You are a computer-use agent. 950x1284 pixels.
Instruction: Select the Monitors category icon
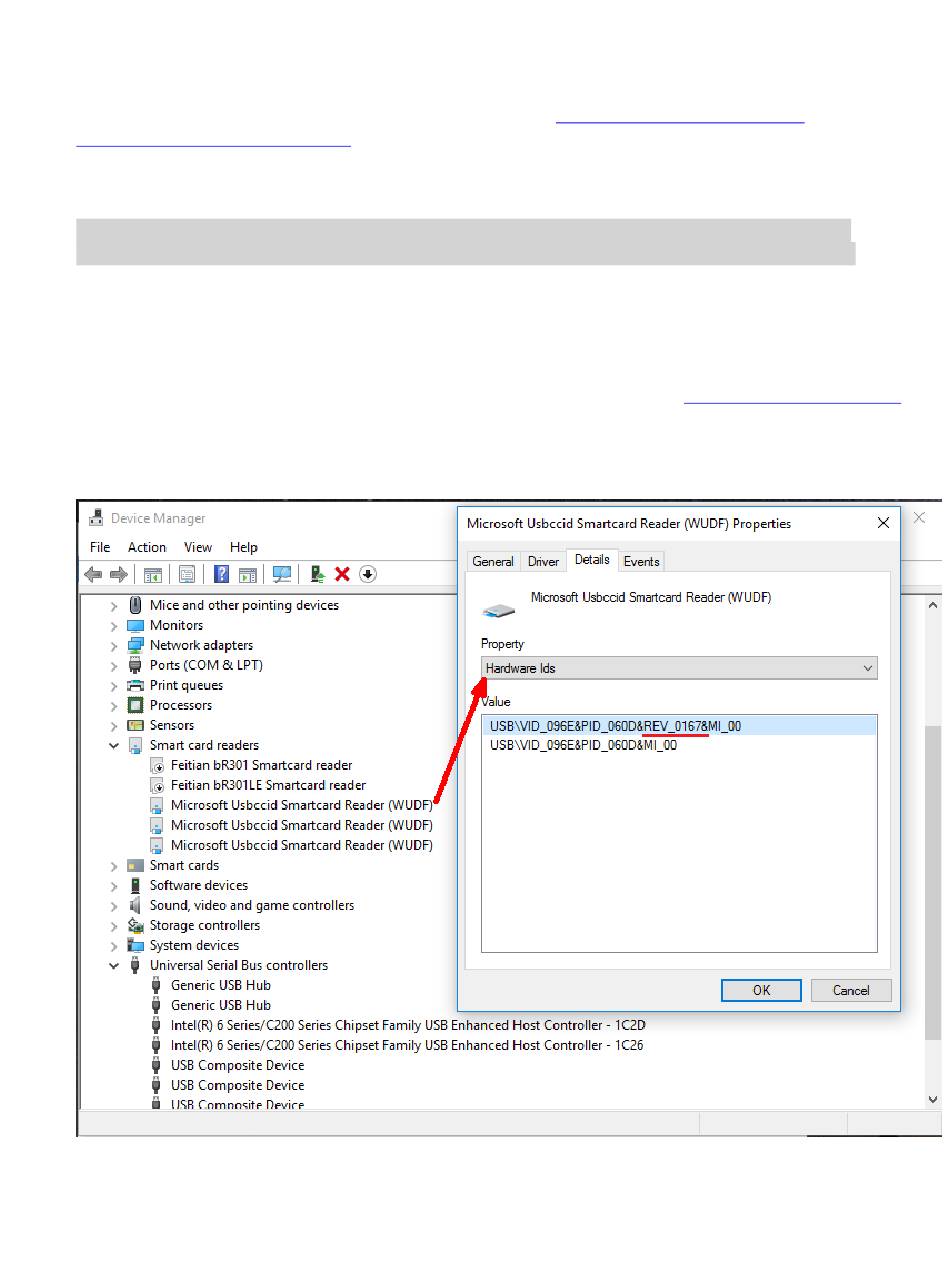[136, 625]
